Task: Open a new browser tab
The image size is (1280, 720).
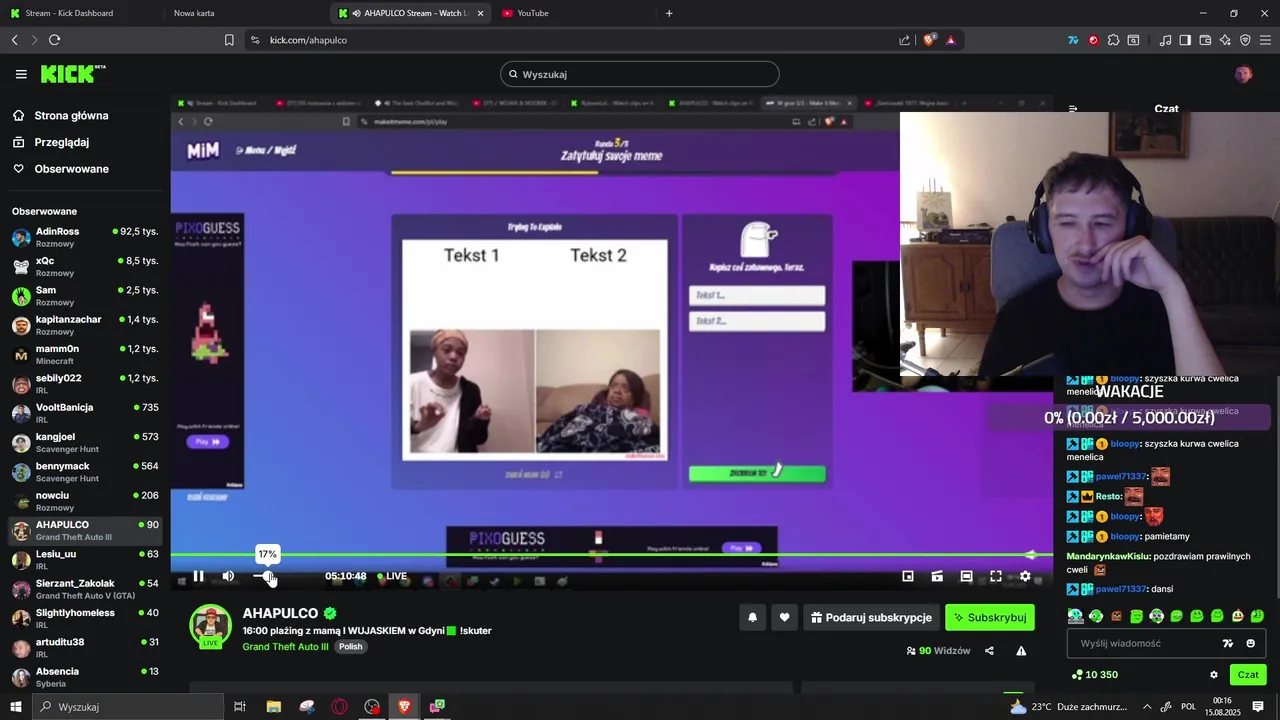Action: pyautogui.click(x=669, y=13)
